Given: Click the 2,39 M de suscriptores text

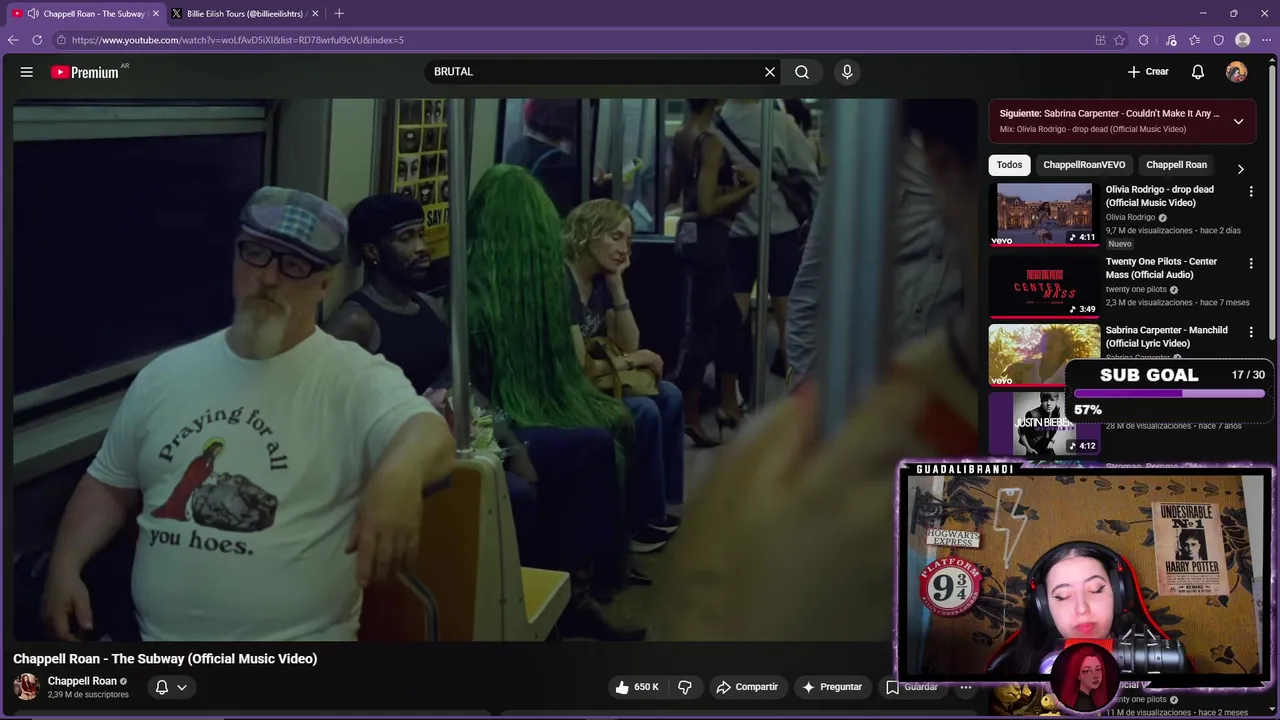Looking at the screenshot, I should tap(88, 695).
